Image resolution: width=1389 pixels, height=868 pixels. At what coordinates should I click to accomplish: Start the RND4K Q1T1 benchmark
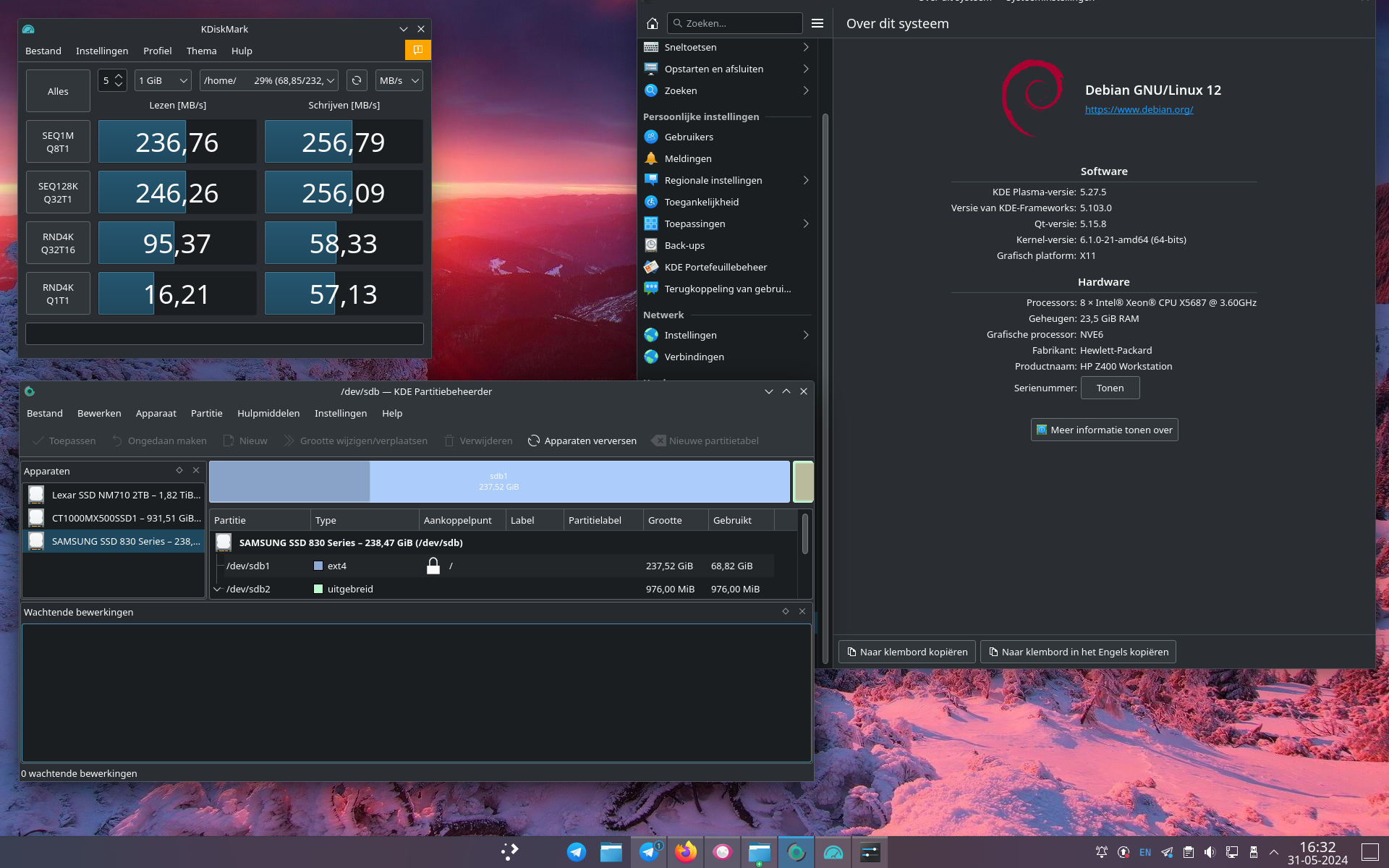point(58,294)
